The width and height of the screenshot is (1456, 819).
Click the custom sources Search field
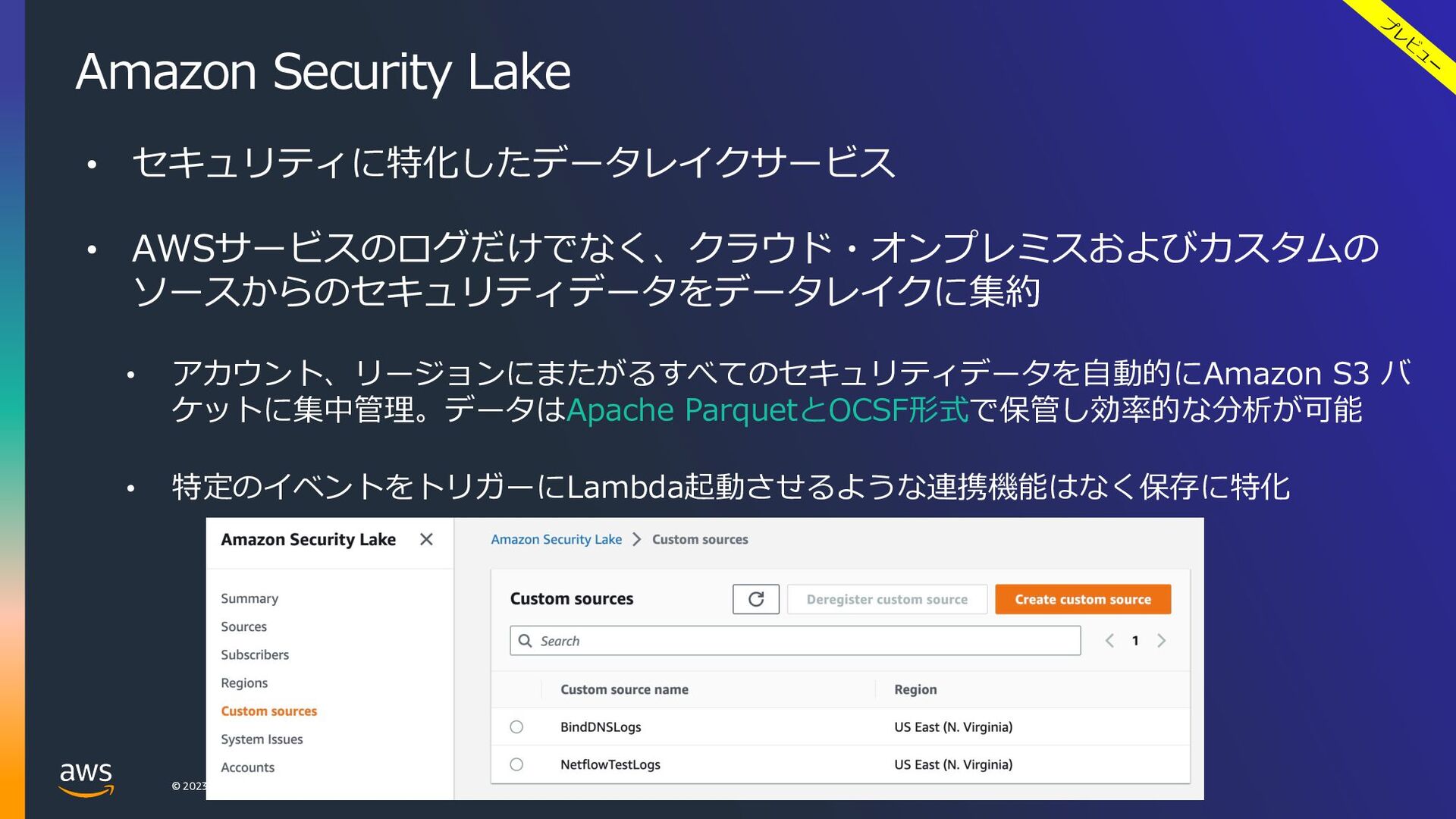[x=795, y=641]
